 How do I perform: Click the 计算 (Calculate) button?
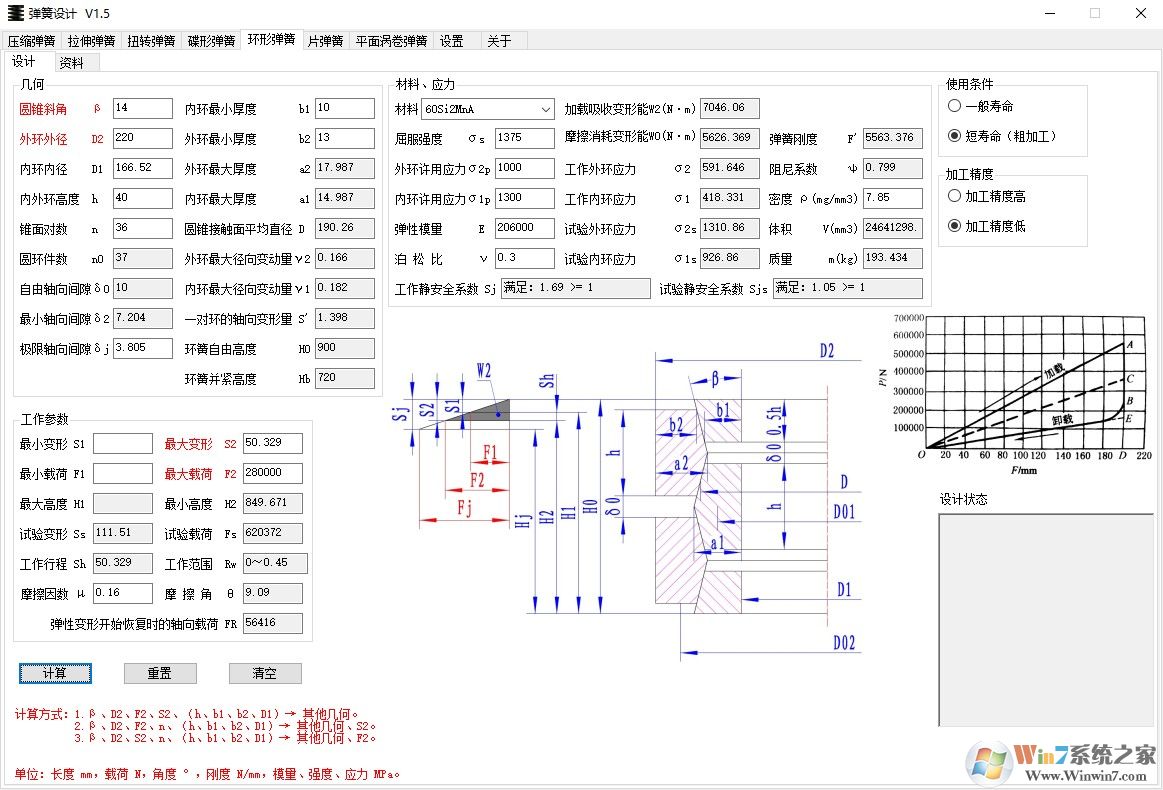coord(55,673)
